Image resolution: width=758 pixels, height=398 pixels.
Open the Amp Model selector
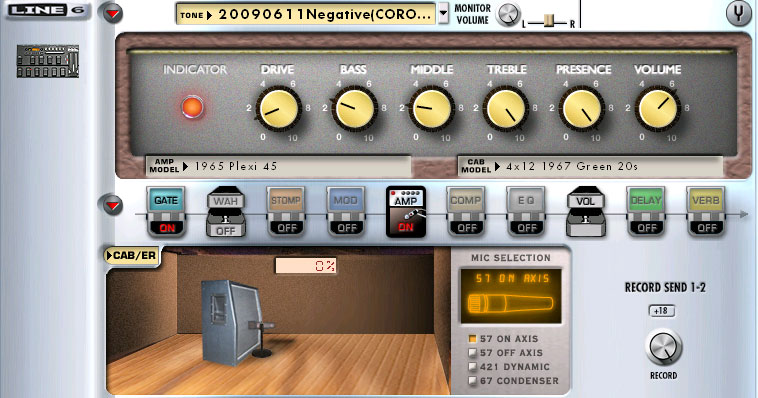pos(278,167)
